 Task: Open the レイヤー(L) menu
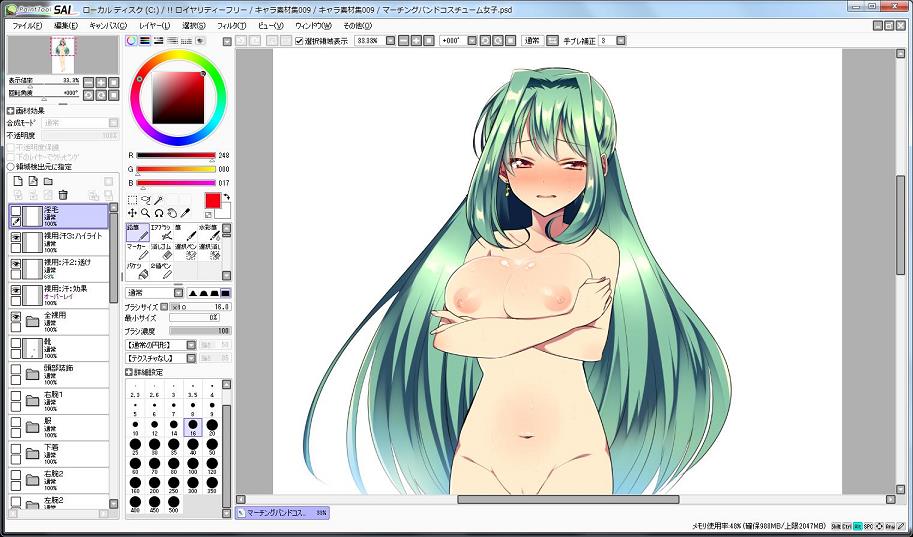[154, 25]
